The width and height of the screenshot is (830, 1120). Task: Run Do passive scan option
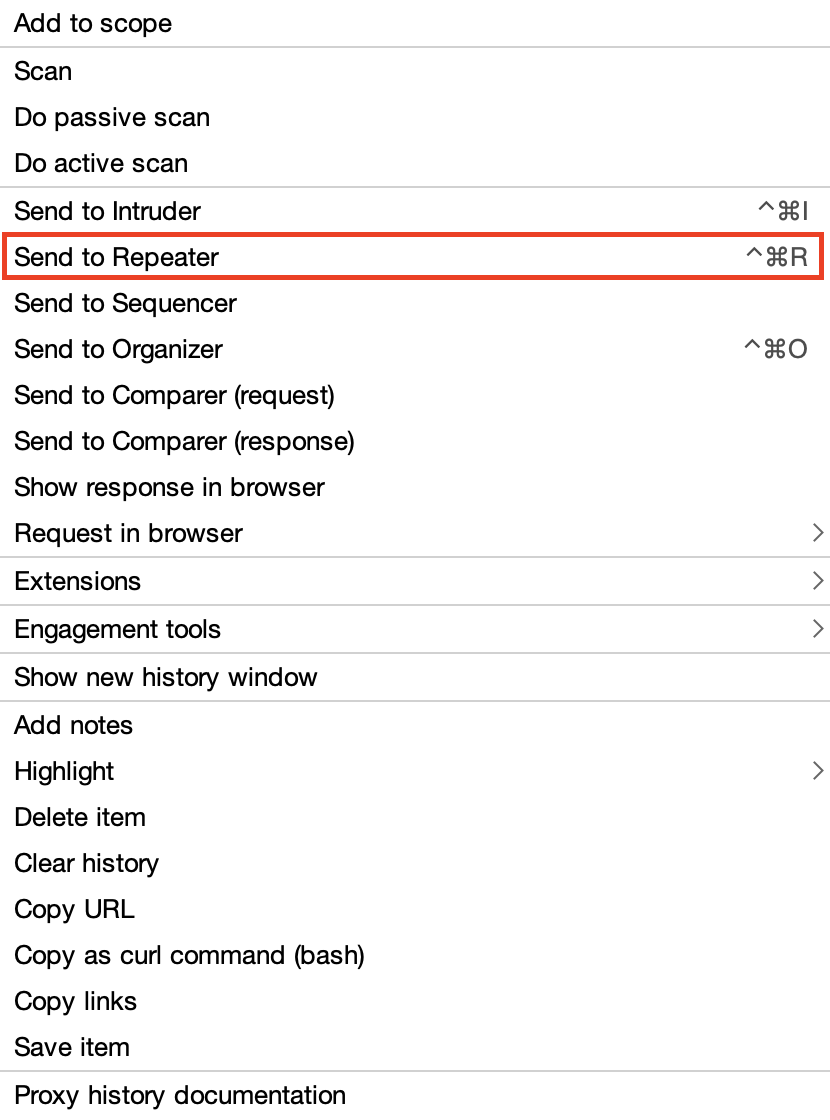[x=112, y=118]
